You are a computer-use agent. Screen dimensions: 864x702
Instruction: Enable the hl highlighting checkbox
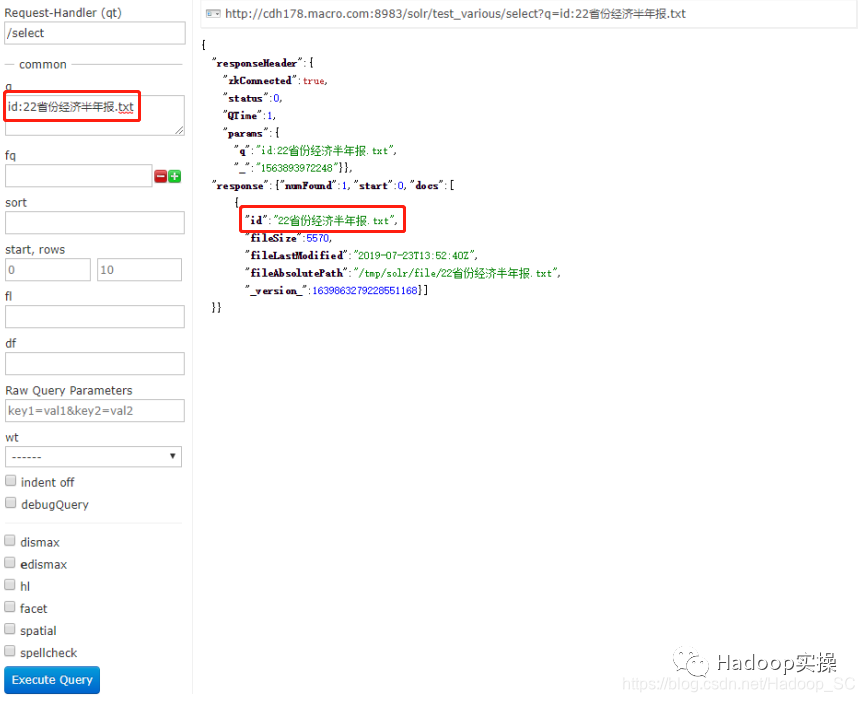tap(10, 585)
